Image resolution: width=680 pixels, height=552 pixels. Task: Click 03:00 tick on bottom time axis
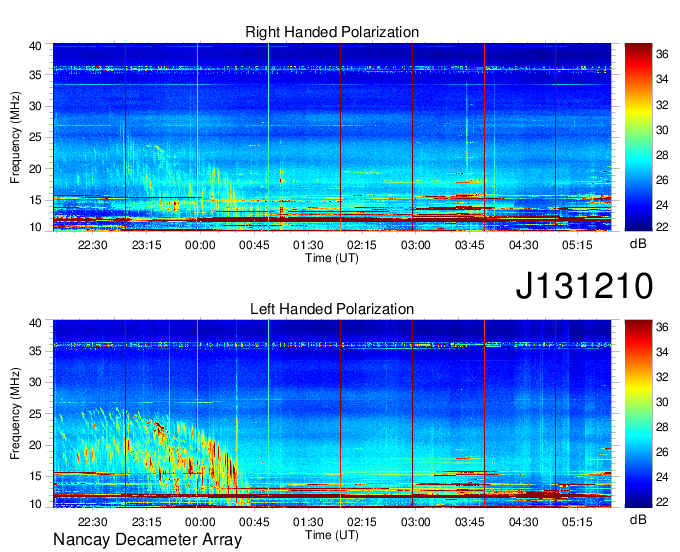tap(415, 522)
